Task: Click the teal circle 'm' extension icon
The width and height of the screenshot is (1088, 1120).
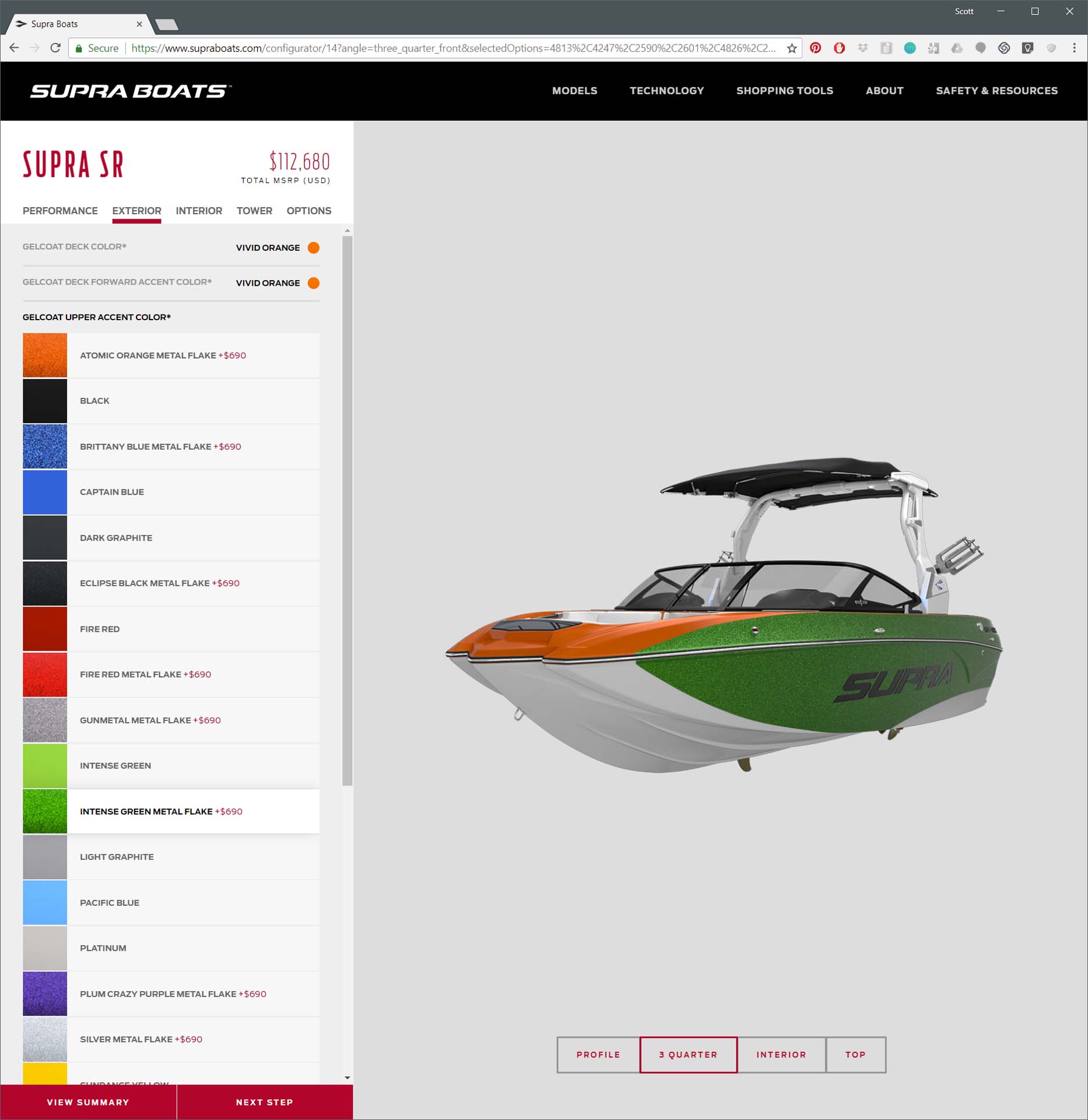Action: [910, 48]
